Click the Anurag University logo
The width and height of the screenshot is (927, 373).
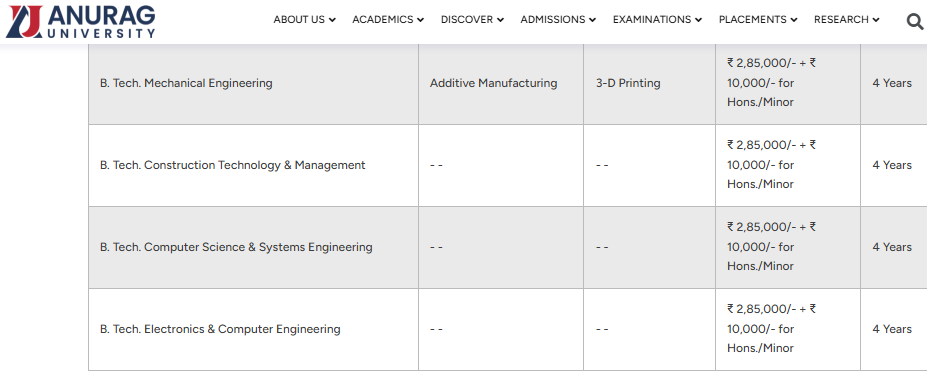click(x=80, y=22)
